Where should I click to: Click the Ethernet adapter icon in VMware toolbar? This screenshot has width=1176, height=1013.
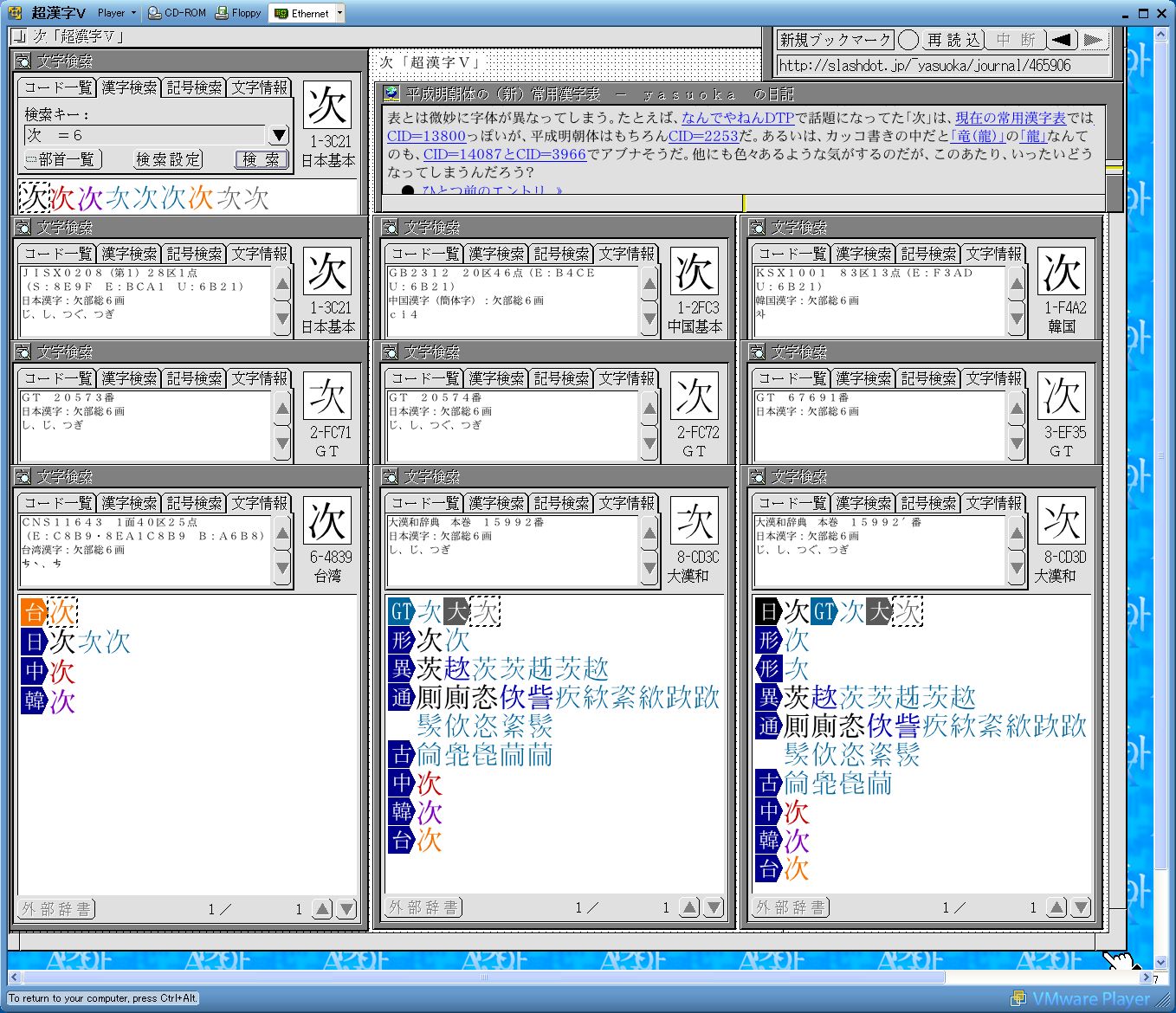click(x=281, y=13)
